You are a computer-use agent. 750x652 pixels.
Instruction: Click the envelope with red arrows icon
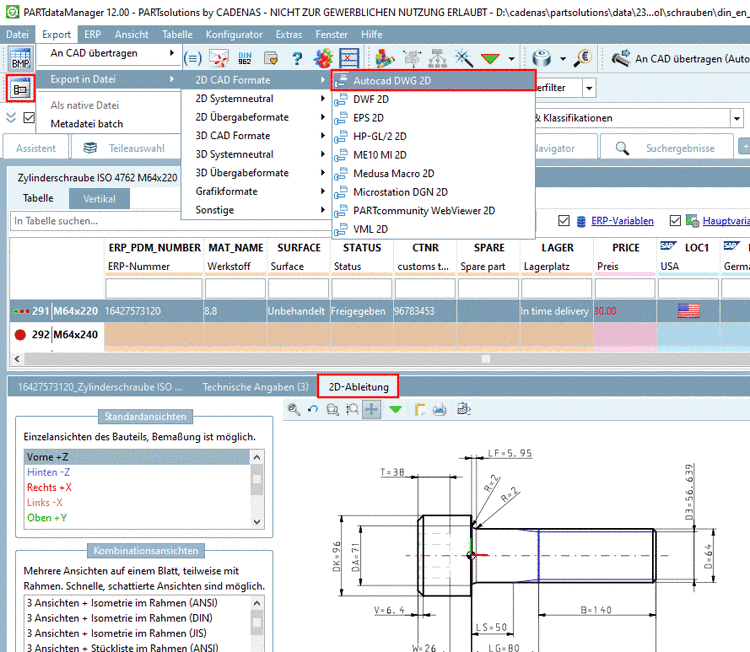(219, 58)
